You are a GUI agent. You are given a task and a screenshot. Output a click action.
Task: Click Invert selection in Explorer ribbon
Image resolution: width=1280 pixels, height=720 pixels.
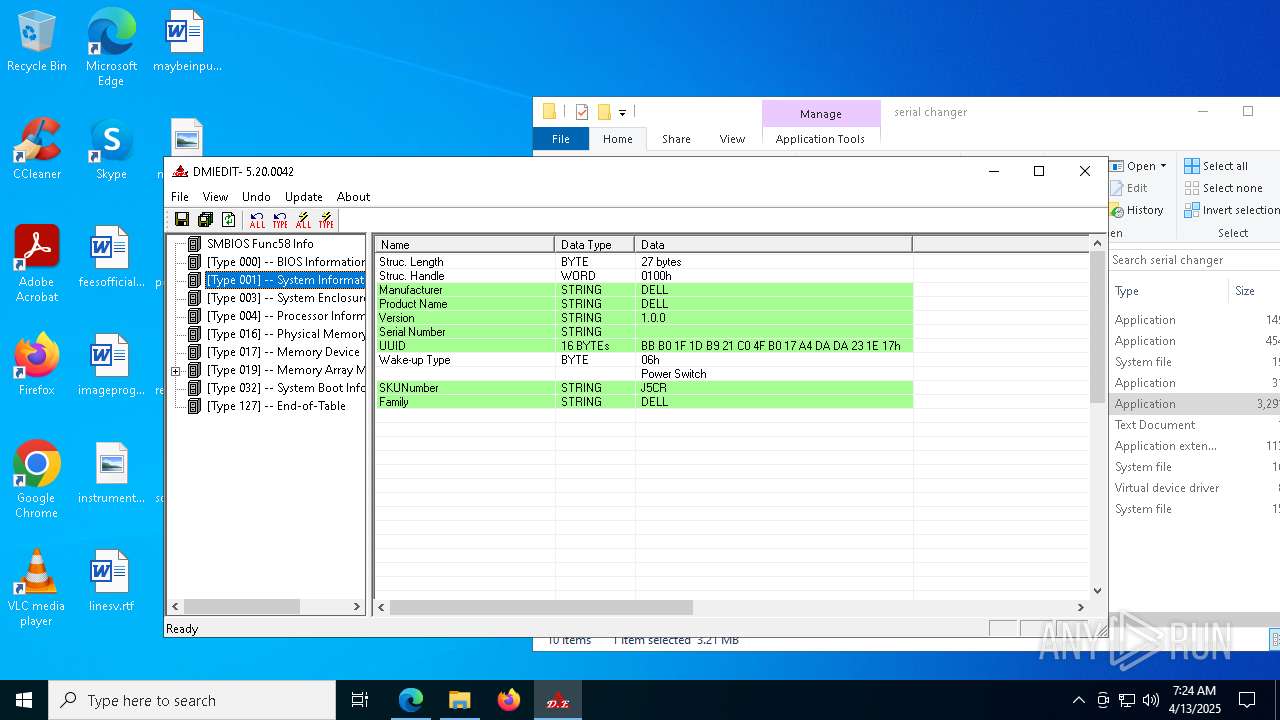coord(1232,210)
